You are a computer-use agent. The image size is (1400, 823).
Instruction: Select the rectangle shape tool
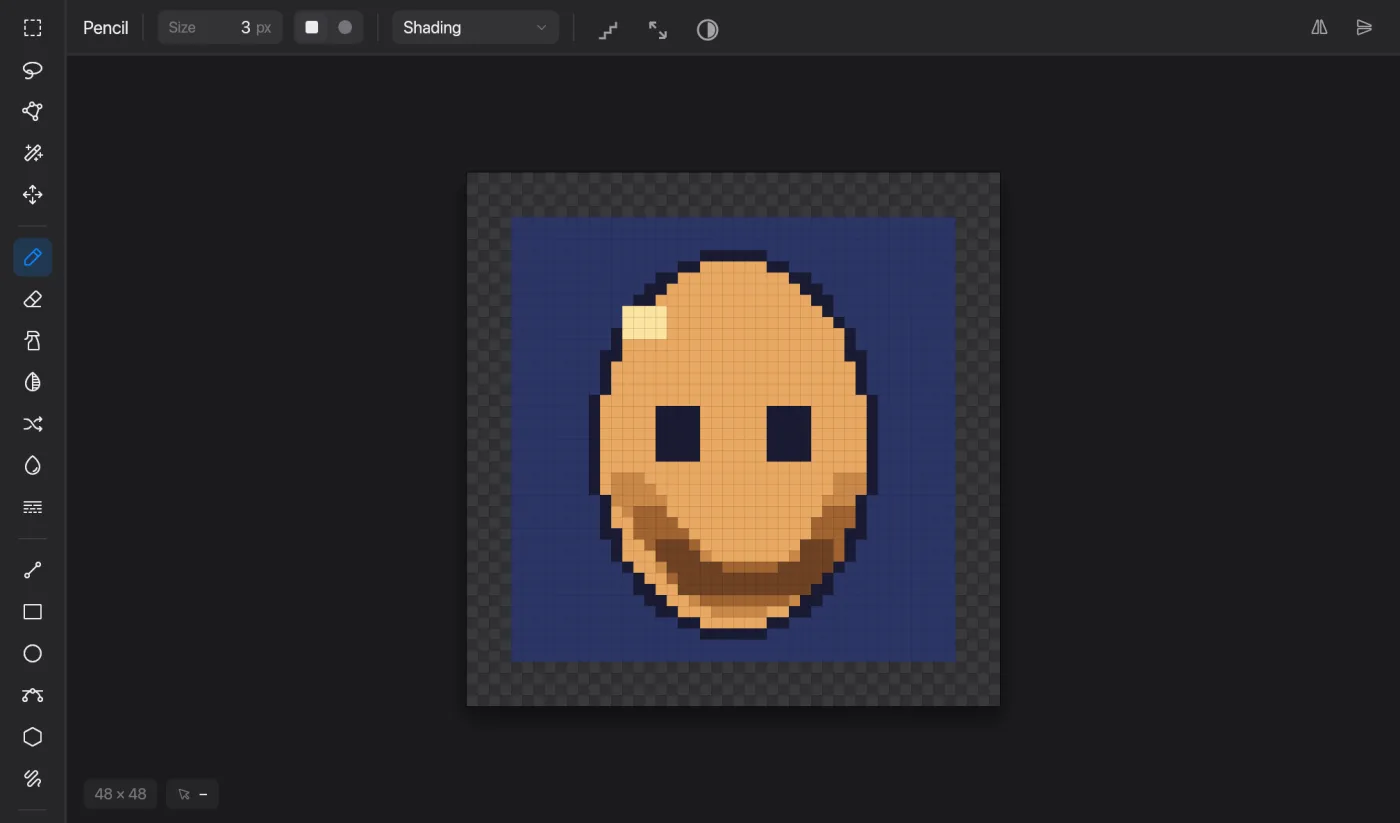click(x=33, y=612)
